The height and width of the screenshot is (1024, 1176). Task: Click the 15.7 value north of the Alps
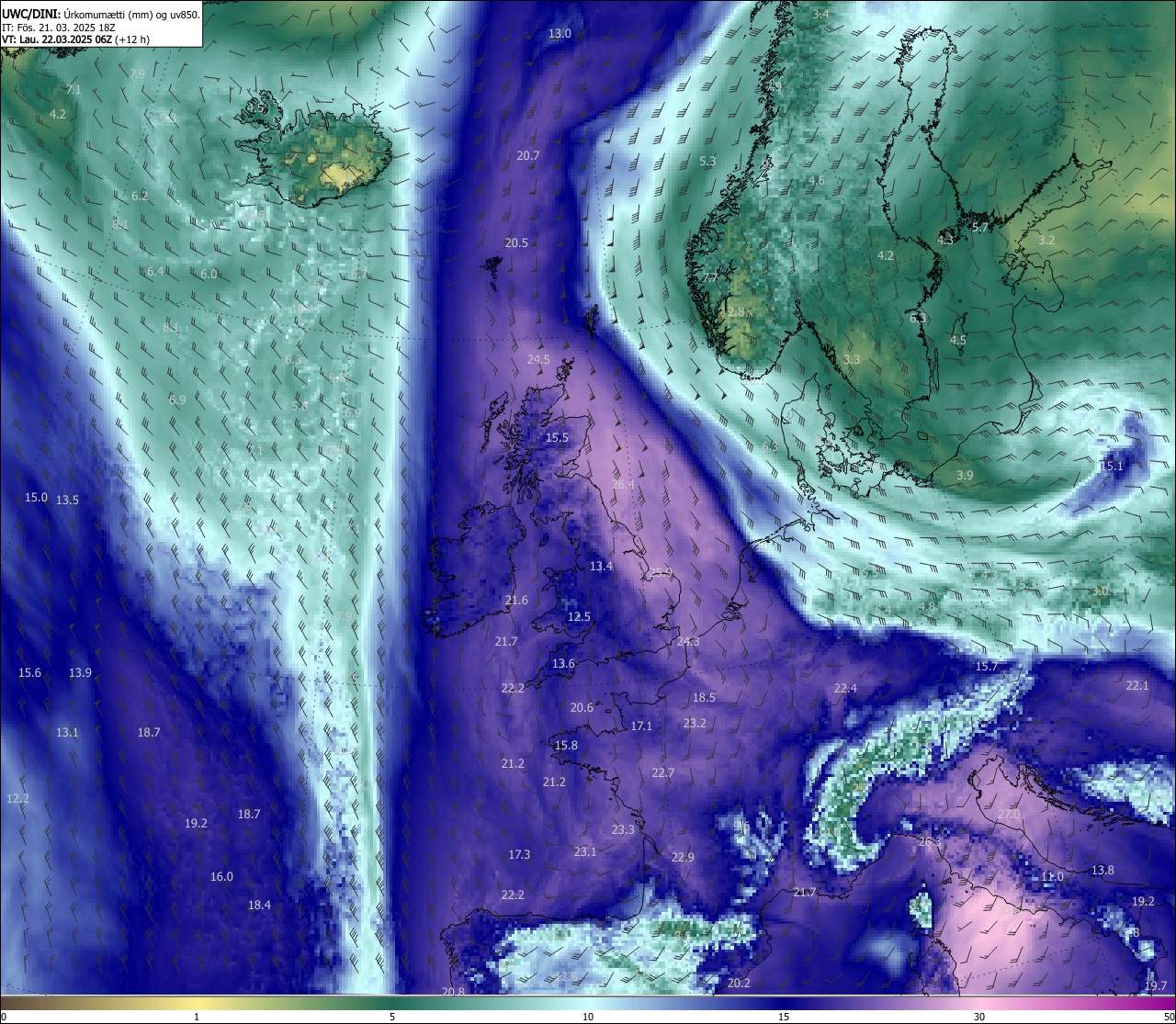pyautogui.click(x=986, y=666)
